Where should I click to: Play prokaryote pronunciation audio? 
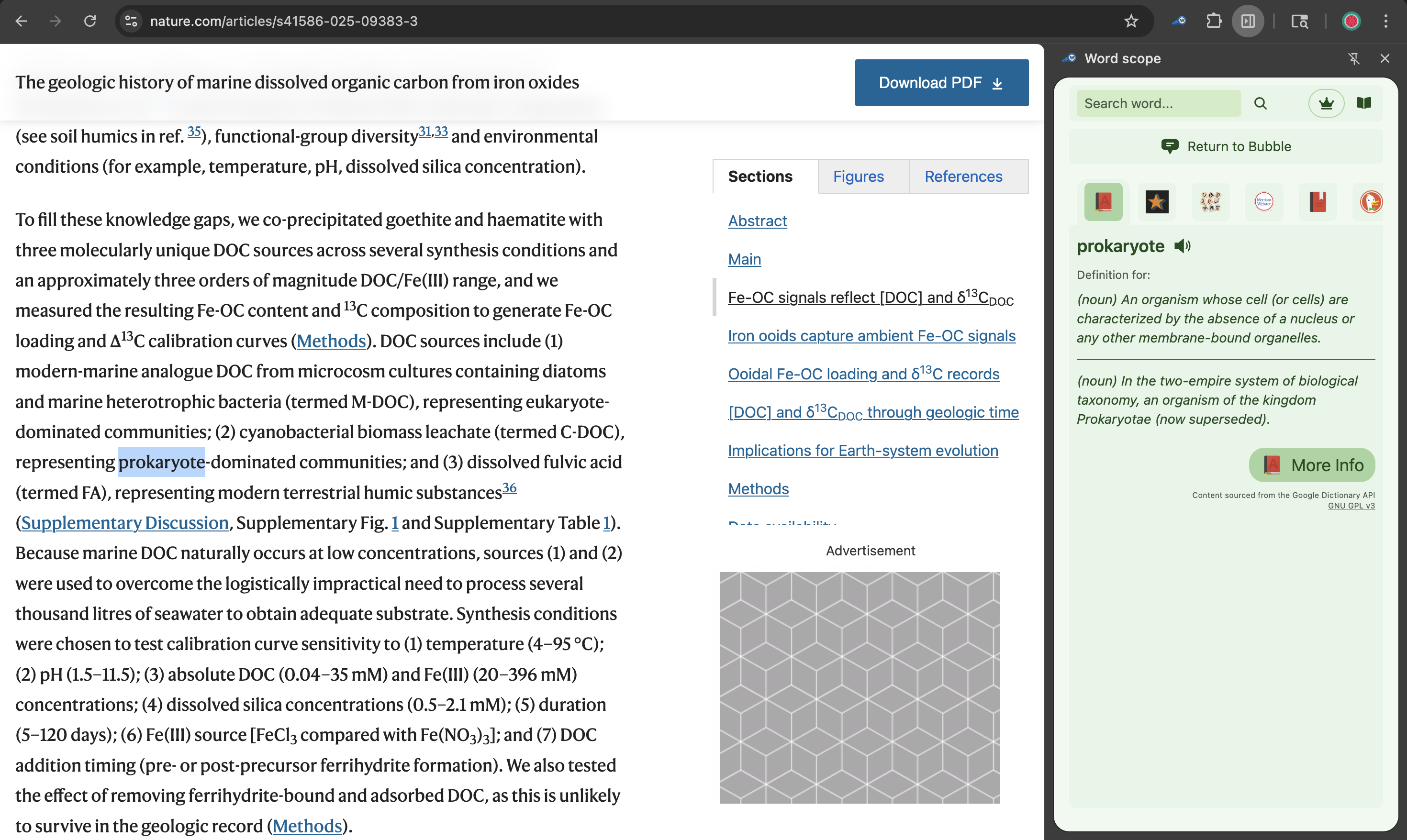(x=1182, y=246)
